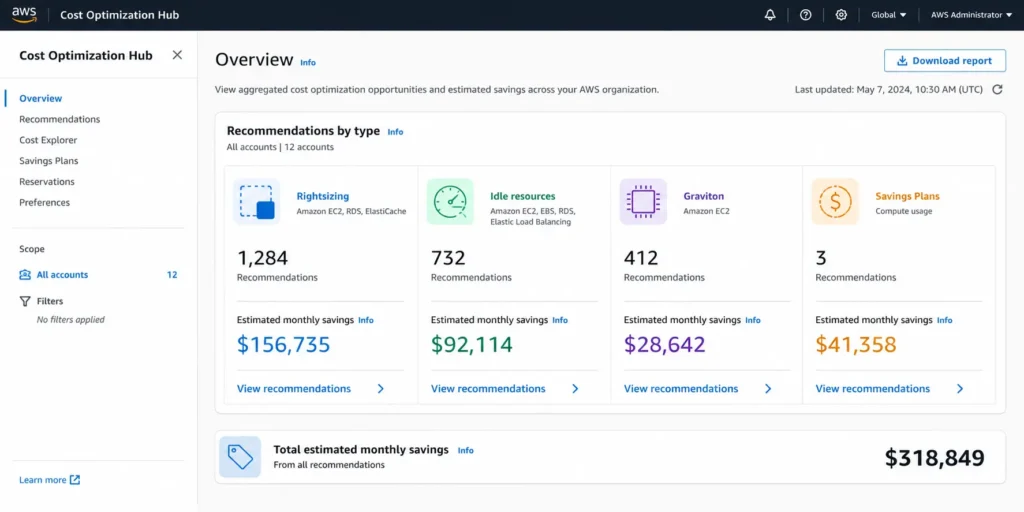Screen dimensions: 1024x512
Task: Open the Rightsizing title link
Action: pos(323,196)
